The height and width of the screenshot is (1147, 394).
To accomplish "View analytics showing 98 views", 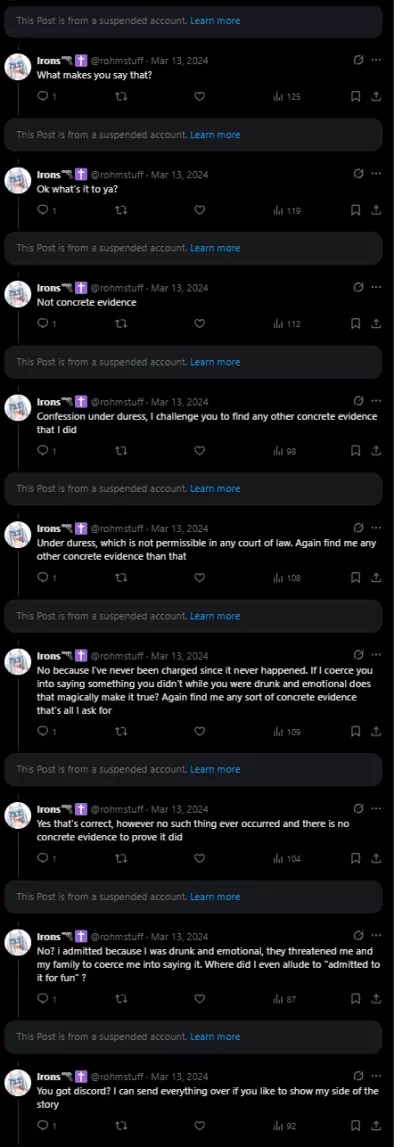I will [x=284, y=451].
